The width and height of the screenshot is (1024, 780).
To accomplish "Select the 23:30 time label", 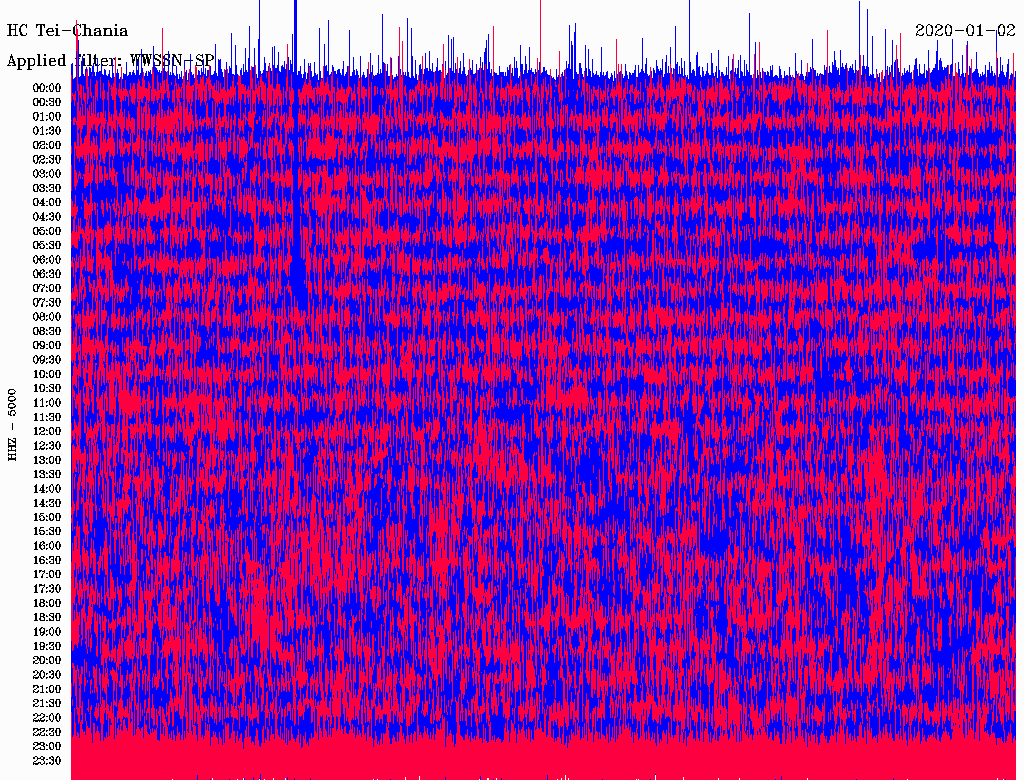I will pyautogui.click(x=47, y=761).
